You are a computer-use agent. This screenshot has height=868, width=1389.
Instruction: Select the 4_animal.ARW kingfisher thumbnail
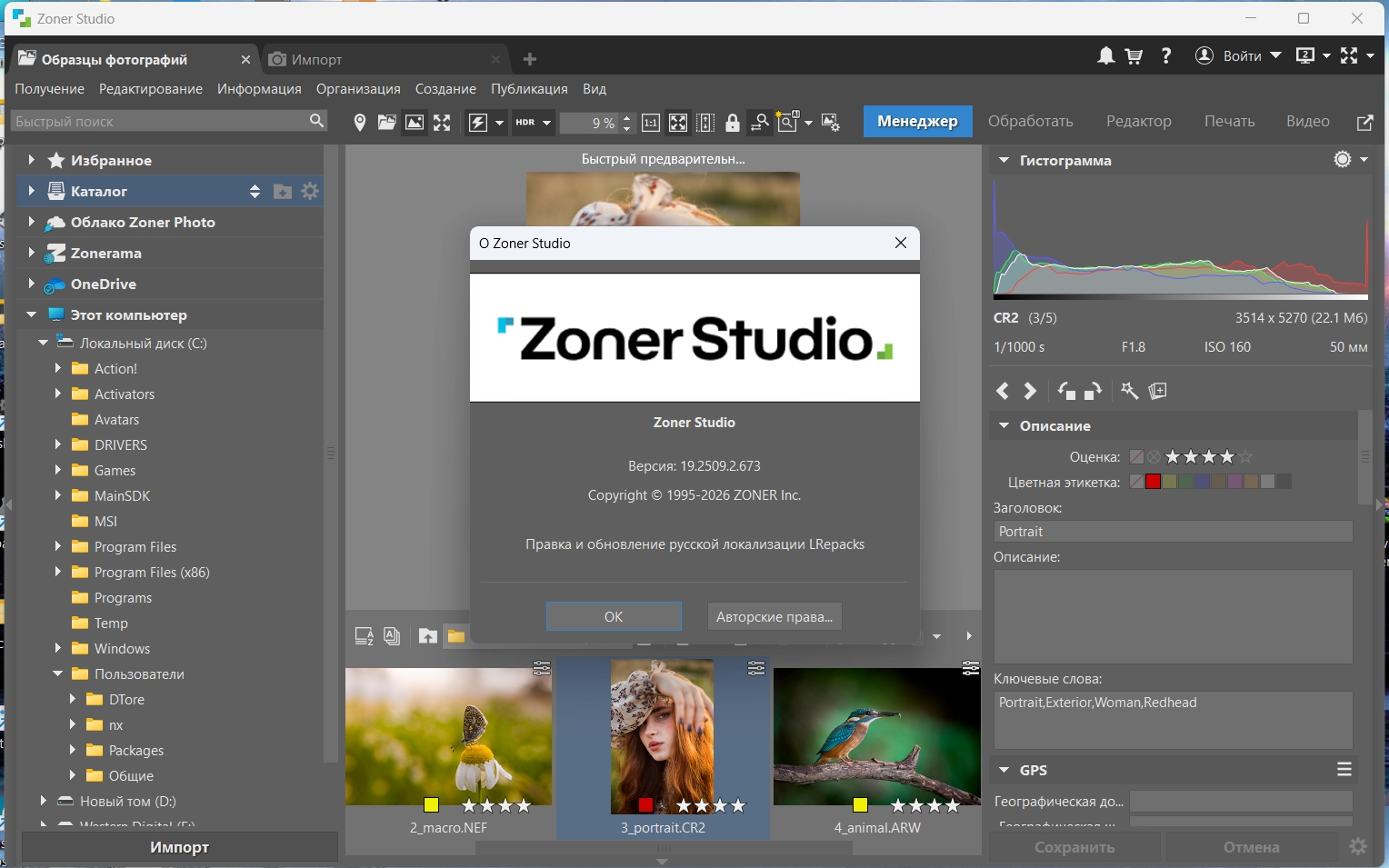(x=876, y=736)
